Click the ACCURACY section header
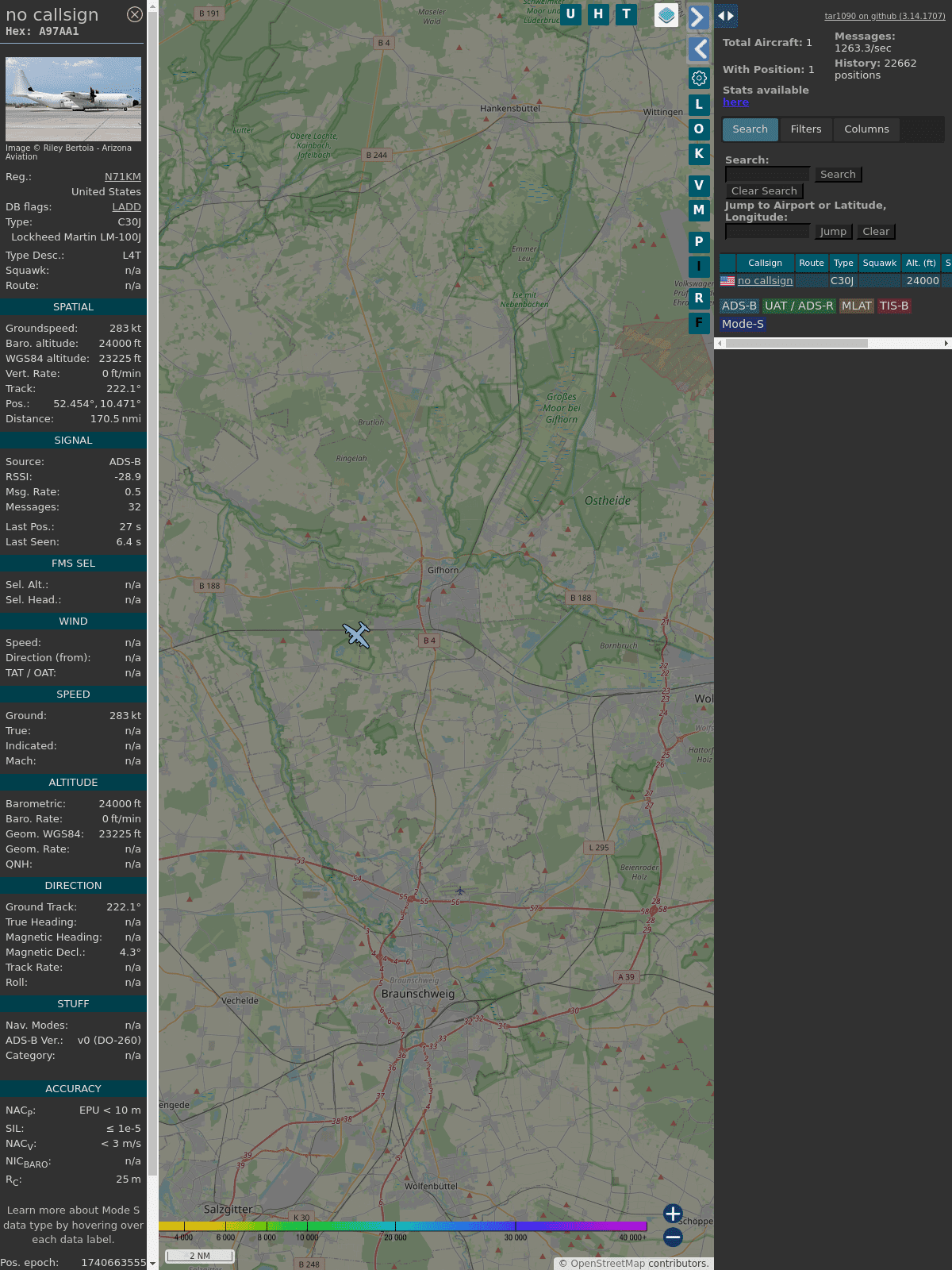The height and width of the screenshot is (1270, 952). [73, 1089]
